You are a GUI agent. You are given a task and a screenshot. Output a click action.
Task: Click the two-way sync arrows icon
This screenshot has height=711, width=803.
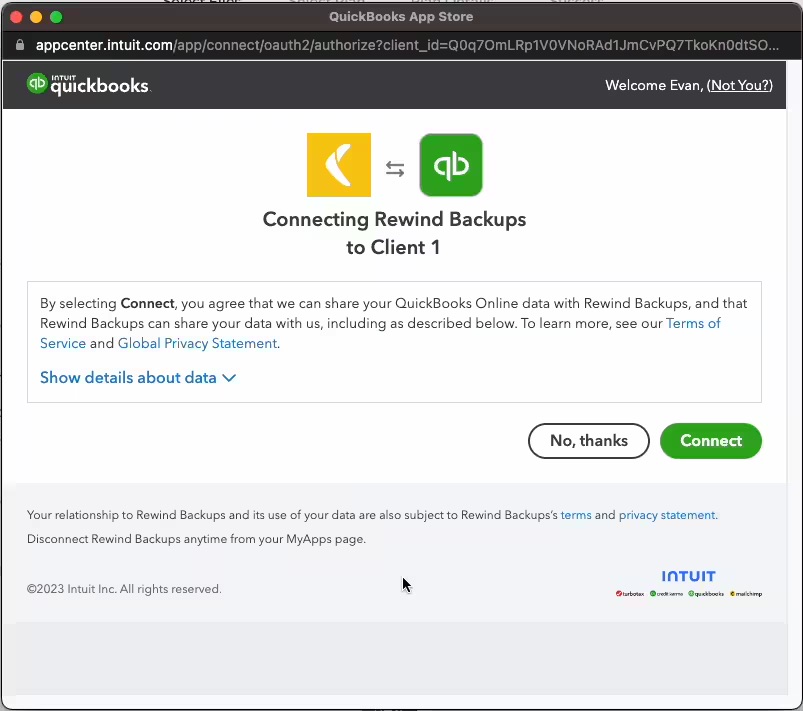395,169
